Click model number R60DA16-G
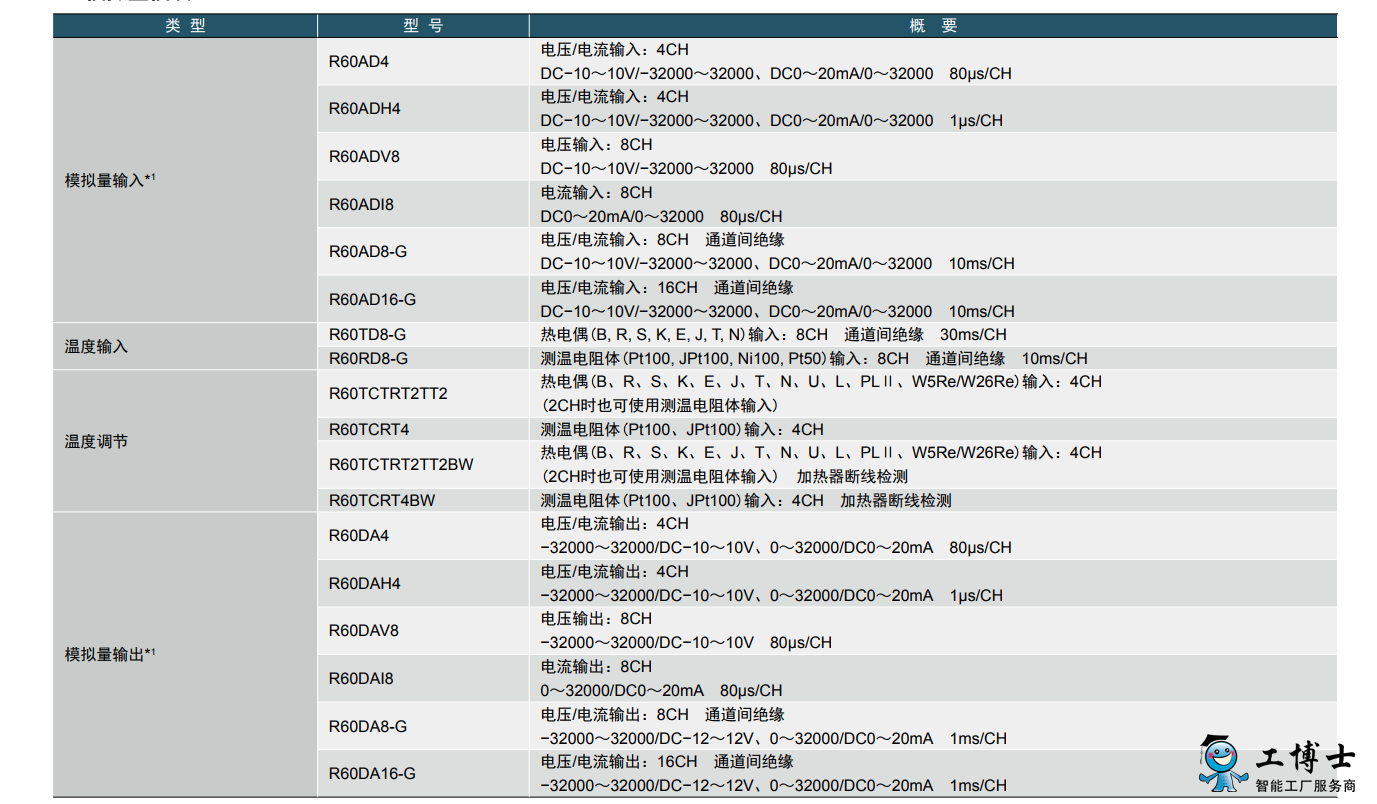 coord(372,773)
